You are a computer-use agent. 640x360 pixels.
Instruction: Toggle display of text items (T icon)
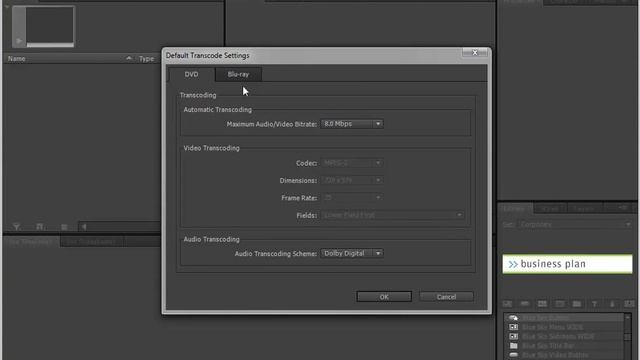594,304
